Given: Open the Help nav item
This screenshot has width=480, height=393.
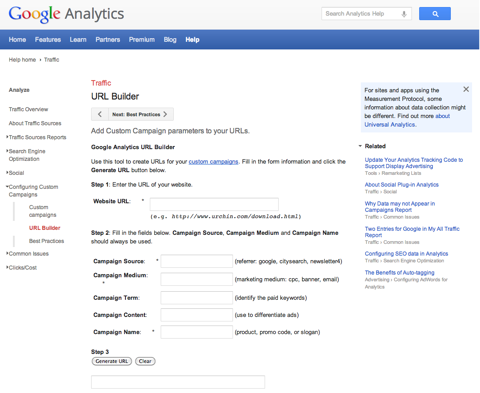Looking at the screenshot, I should click(192, 40).
